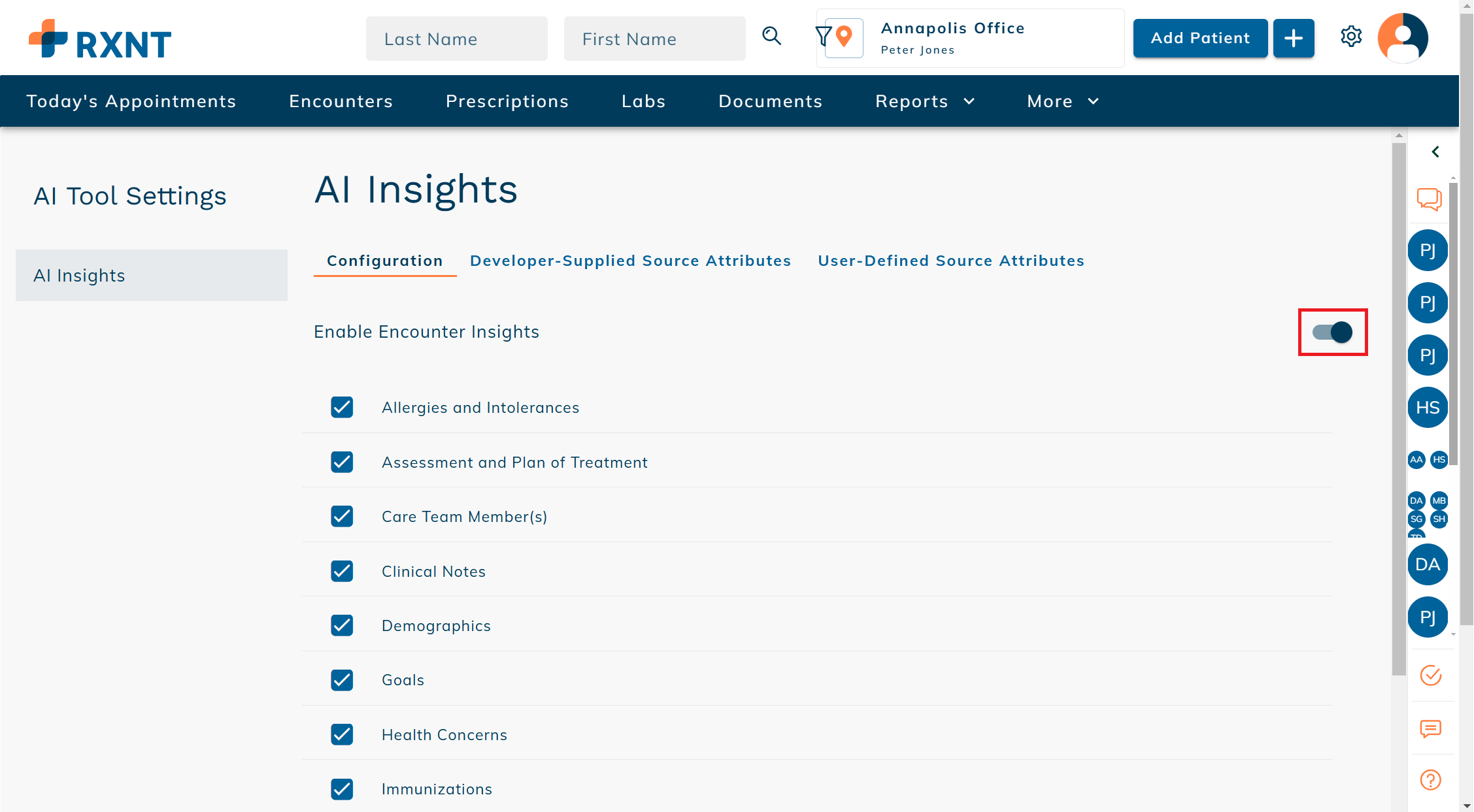Open the settings gear icon
Screen dimensions: 1474x812
(1350, 37)
